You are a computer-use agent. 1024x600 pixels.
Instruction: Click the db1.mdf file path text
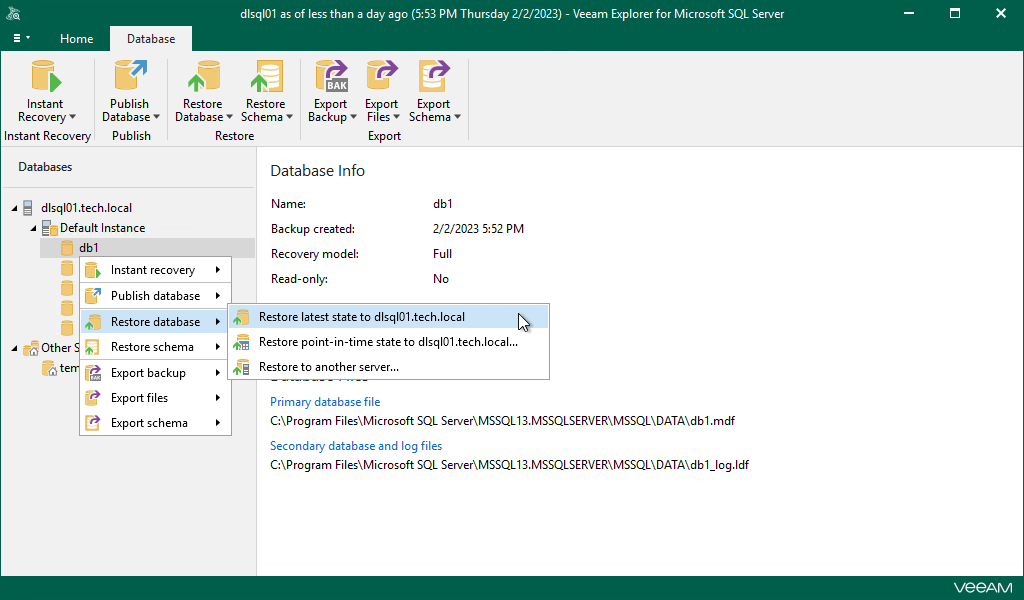pos(502,421)
